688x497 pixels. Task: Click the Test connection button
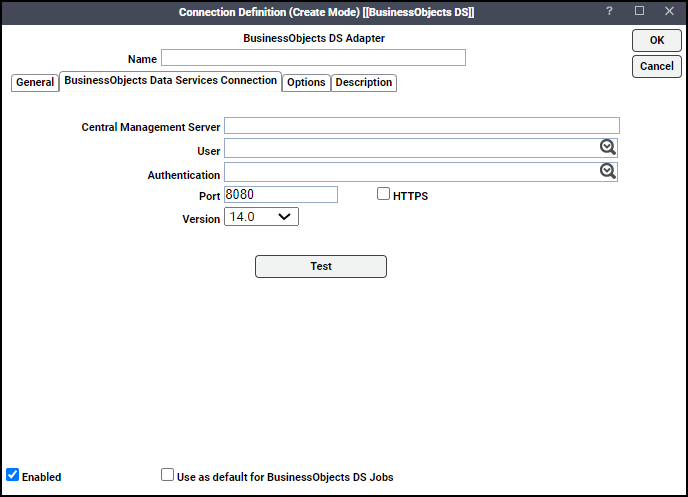[321, 266]
